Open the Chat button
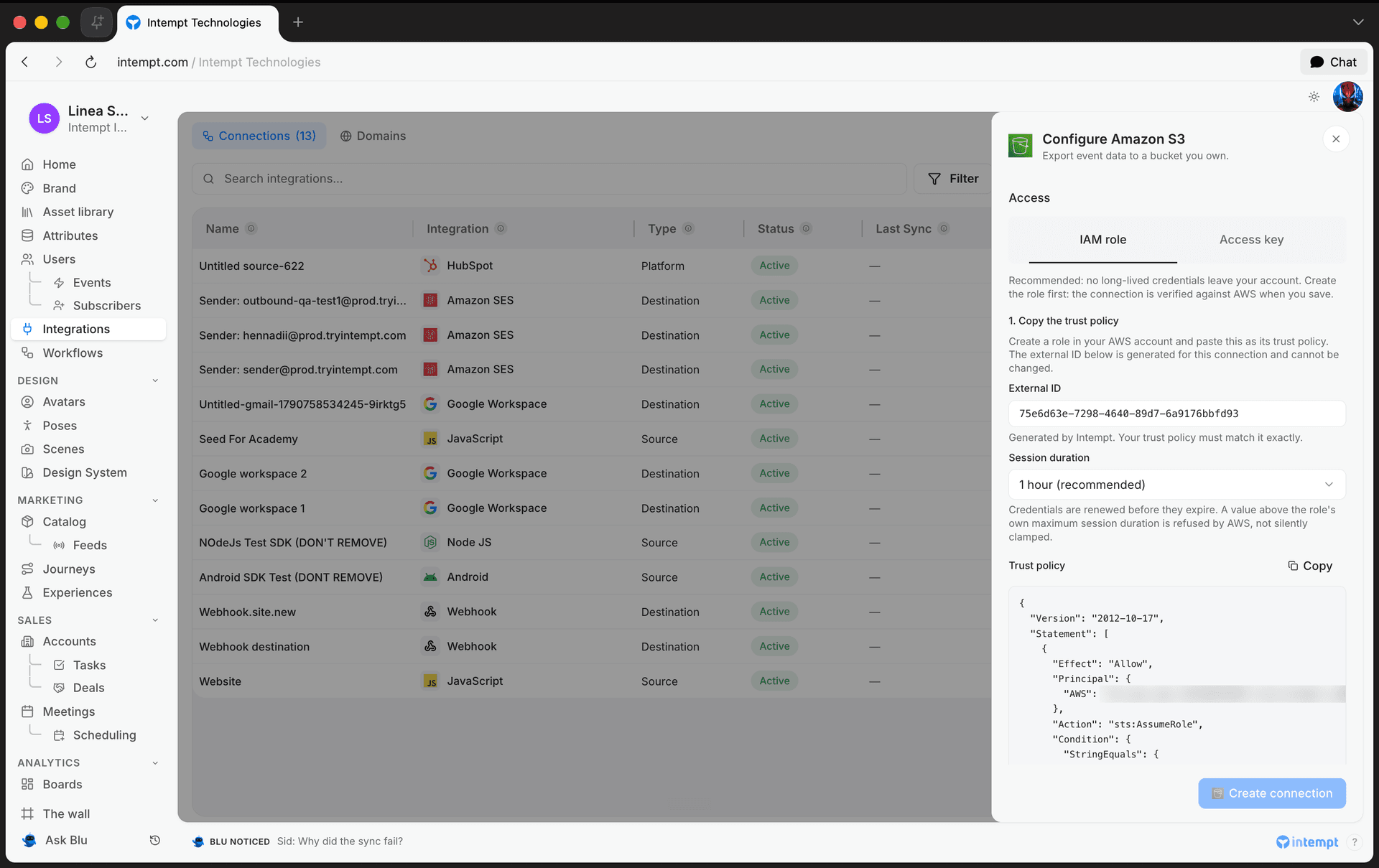 [x=1333, y=62]
